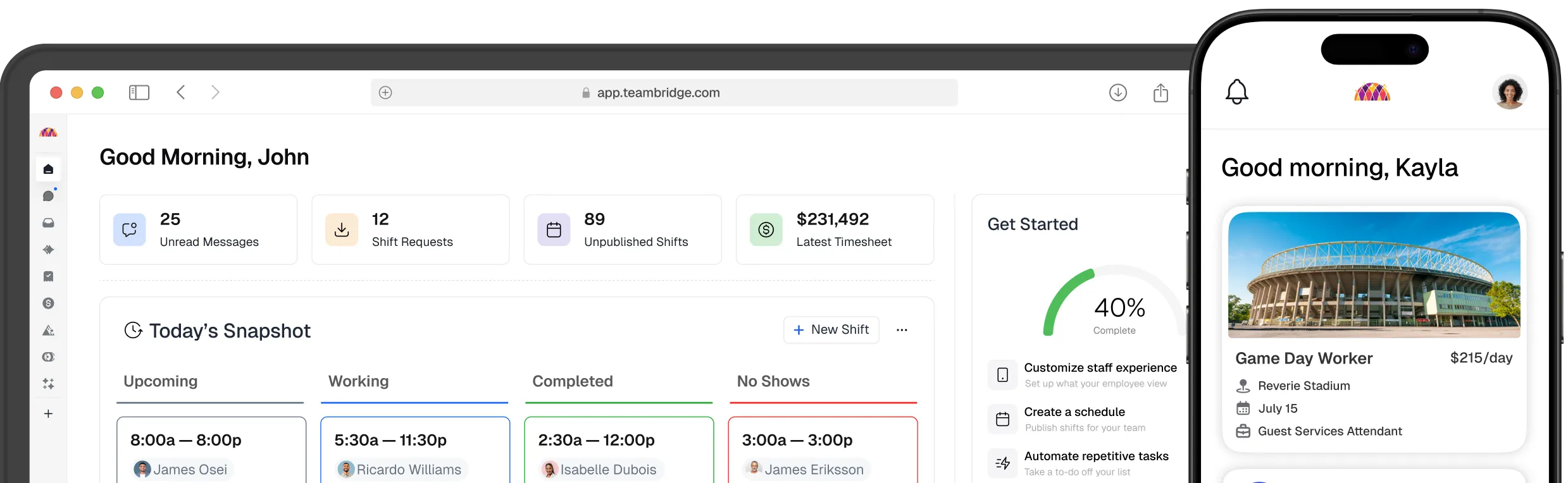Open Automate repetitive tasks link

click(x=1096, y=456)
